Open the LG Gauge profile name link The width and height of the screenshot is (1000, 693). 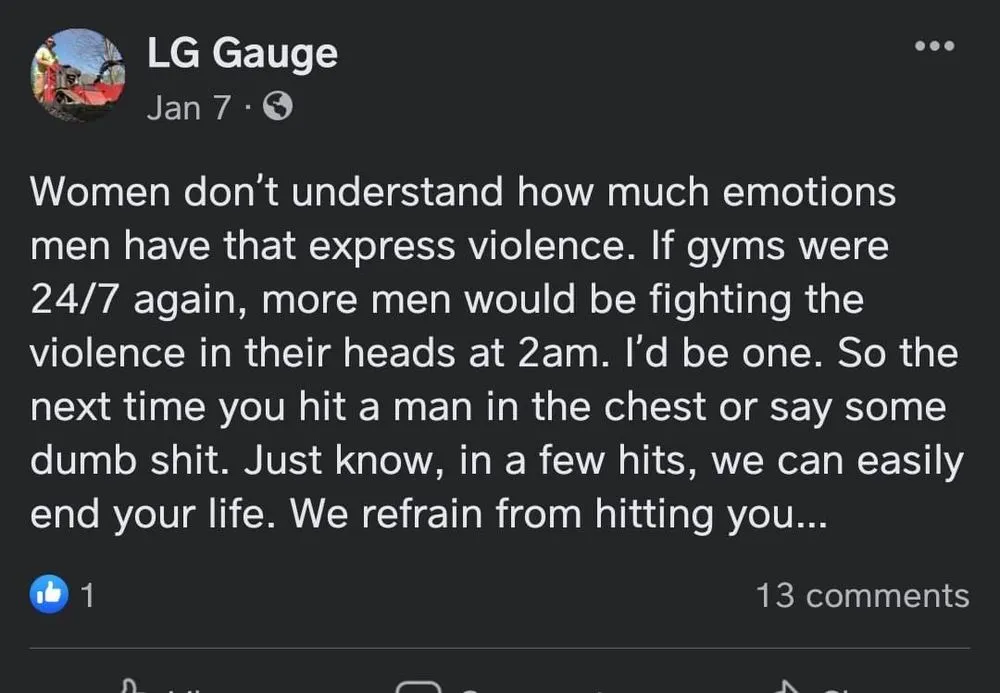point(242,53)
